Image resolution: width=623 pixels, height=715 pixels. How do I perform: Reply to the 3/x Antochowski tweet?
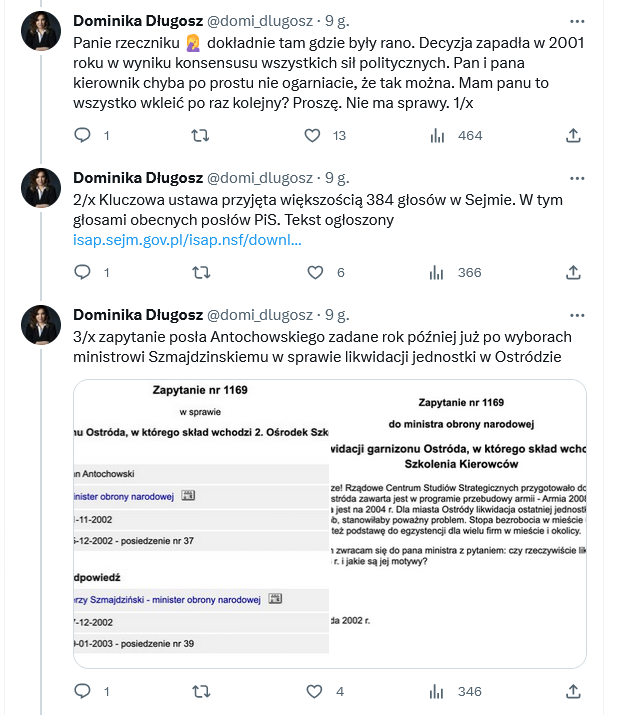tap(83, 691)
